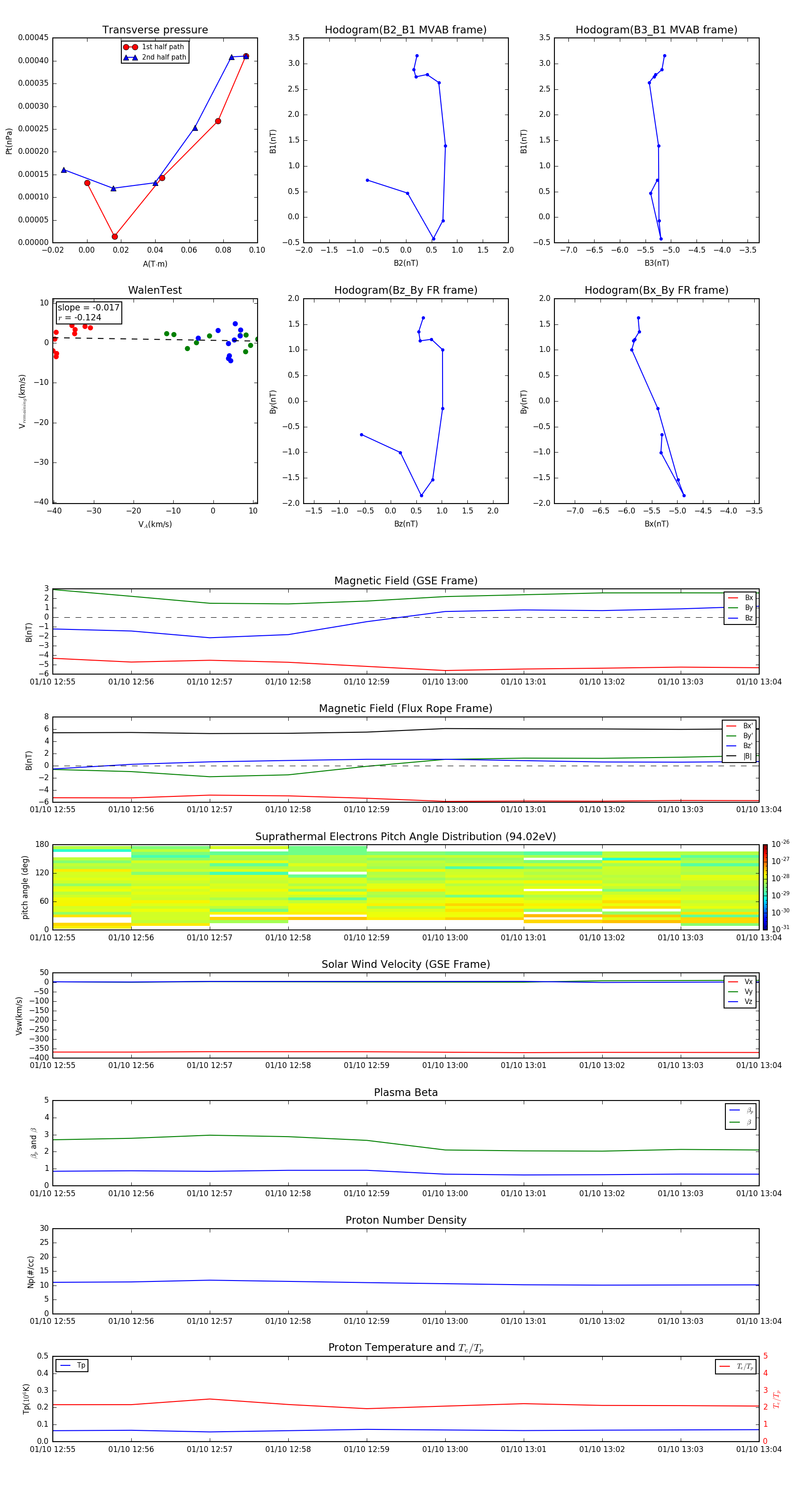Click 'B3(nT)' x-axis label
The width and height of the screenshot is (812, 1489).
click(x=656, y=263)
